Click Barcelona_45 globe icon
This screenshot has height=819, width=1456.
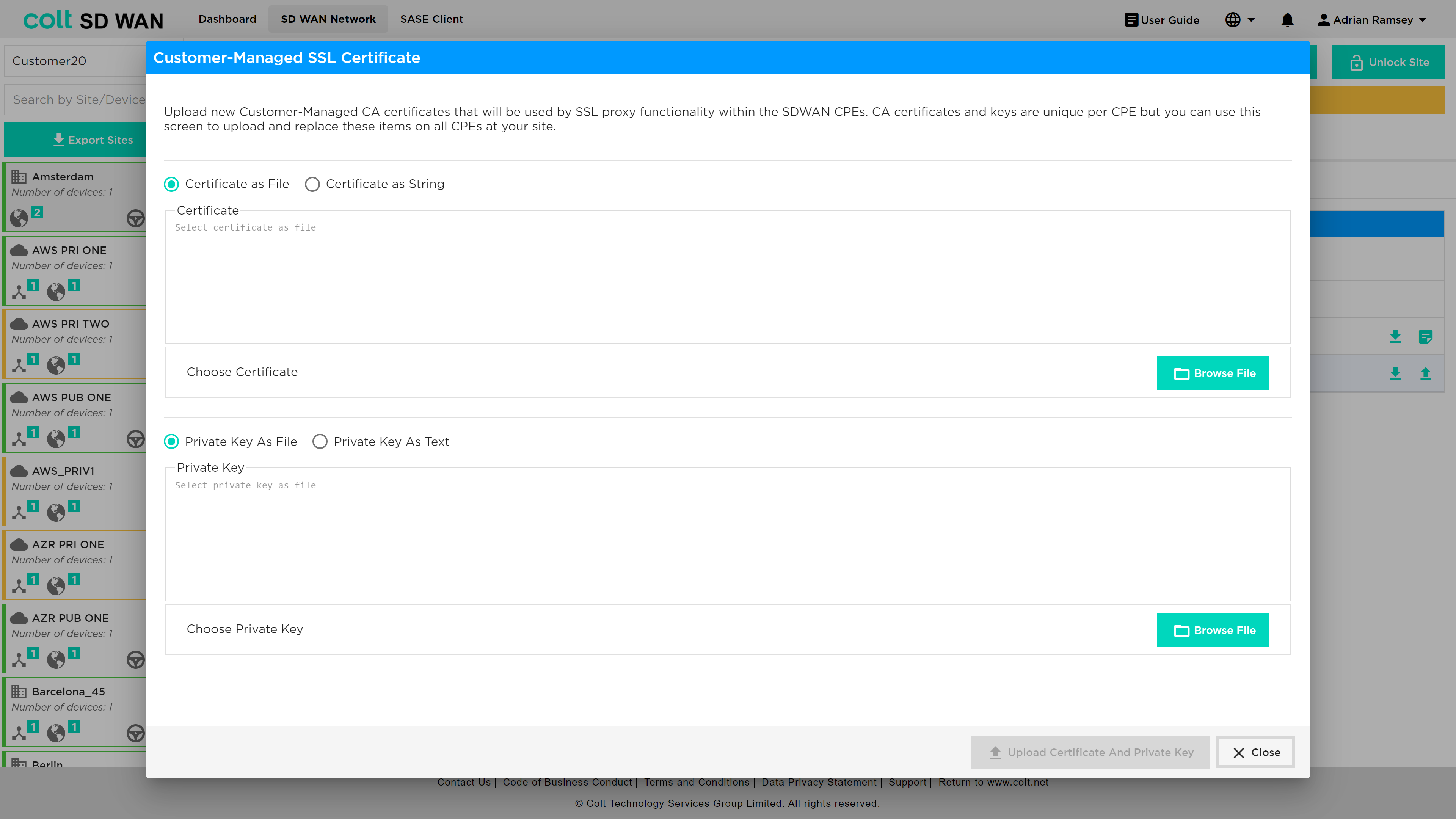coord(56,733)
